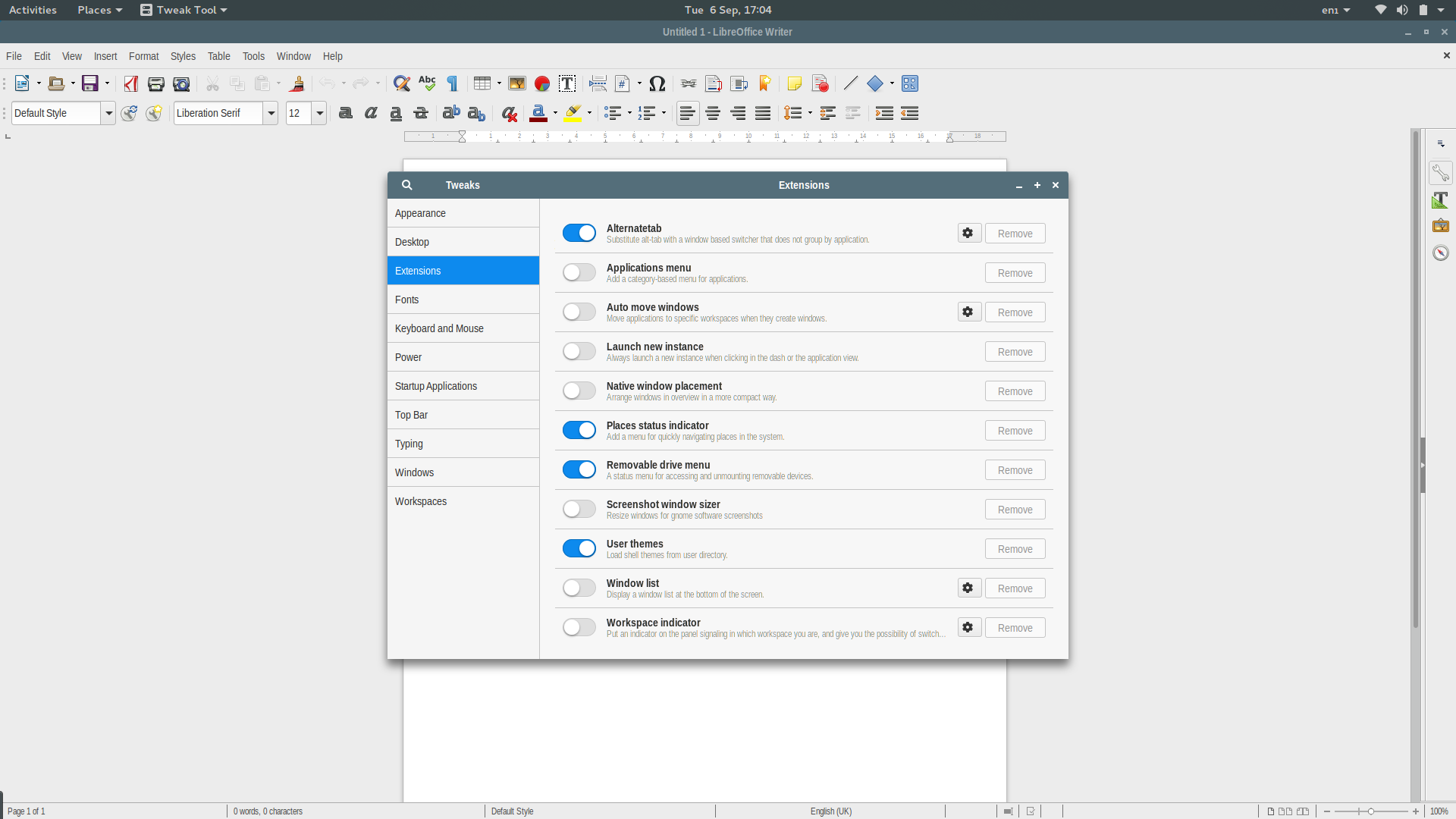The image size is (1456, 819).
Task: Open the Table menu
Action: click(219, 56)
